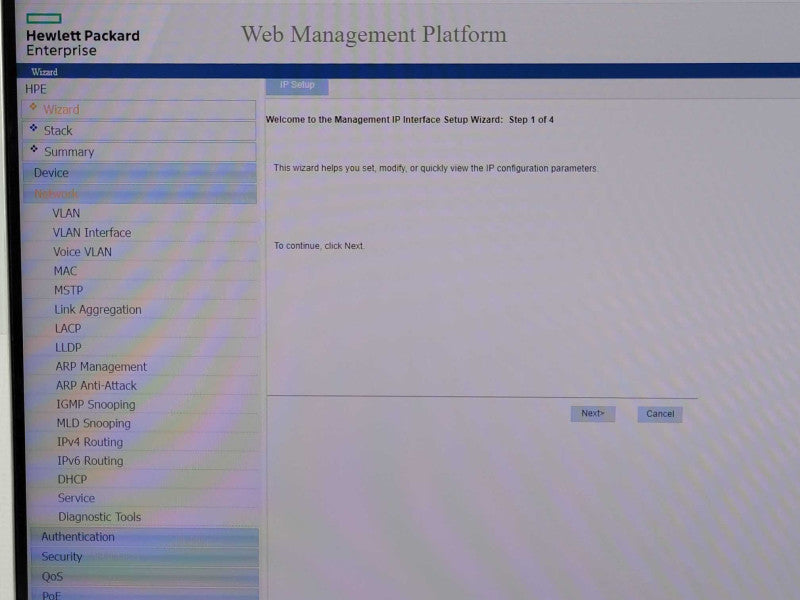Expand the PoE menu section
The width and height of the screenshot is (800, 600).
pyautogui.click(x=144, y=594)
